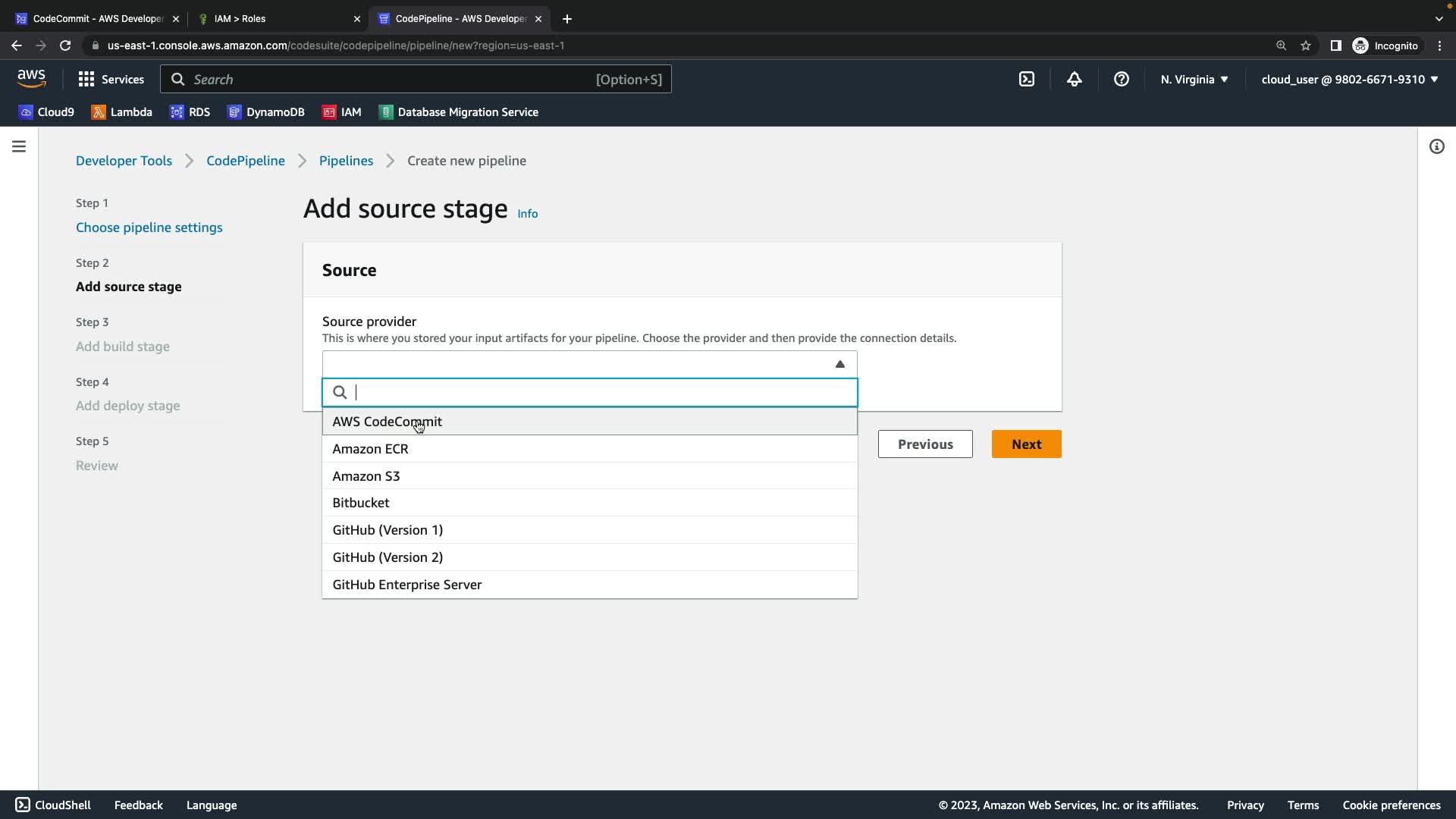Open CloudShell icon in top navigation bar

1026,79
